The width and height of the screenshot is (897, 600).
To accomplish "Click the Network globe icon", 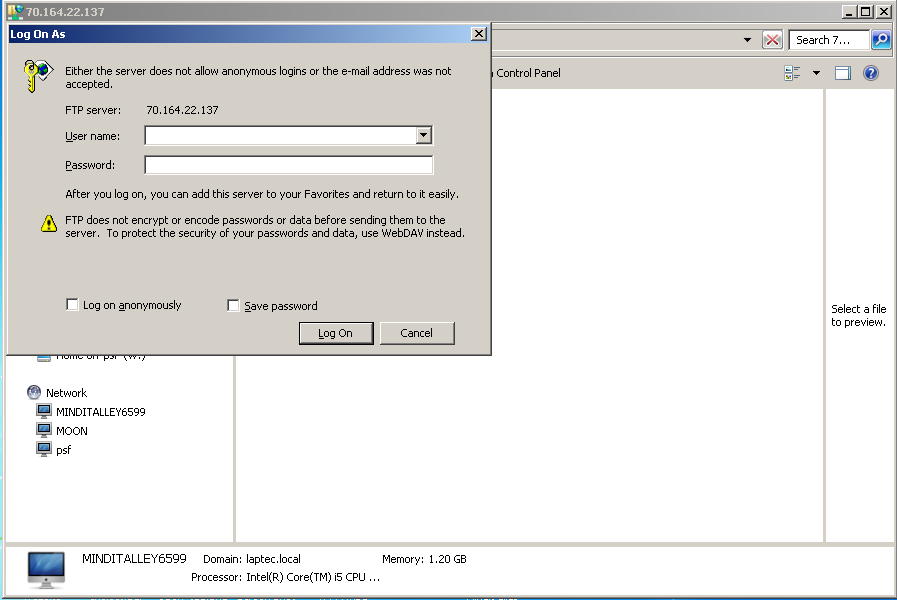I will tap(35, 393).
